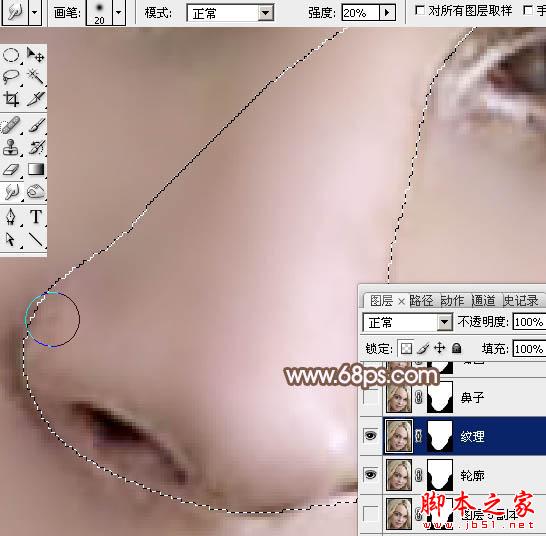Show the 图层 副本 layer visibility box
Image resolution: width=546 pixels, height=536 pixels.
pos(371,514)
